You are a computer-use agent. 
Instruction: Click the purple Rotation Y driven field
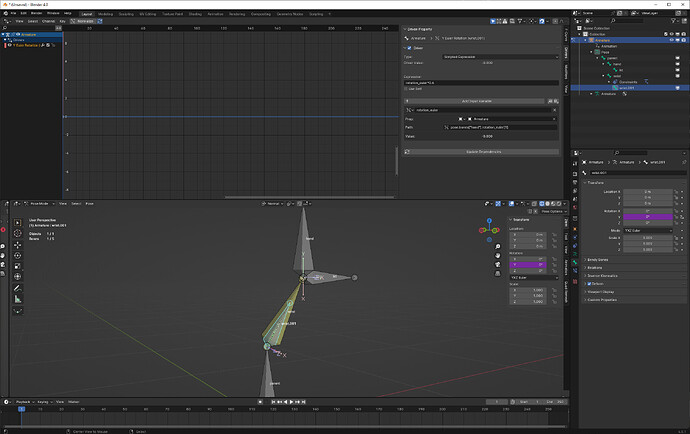648,217
